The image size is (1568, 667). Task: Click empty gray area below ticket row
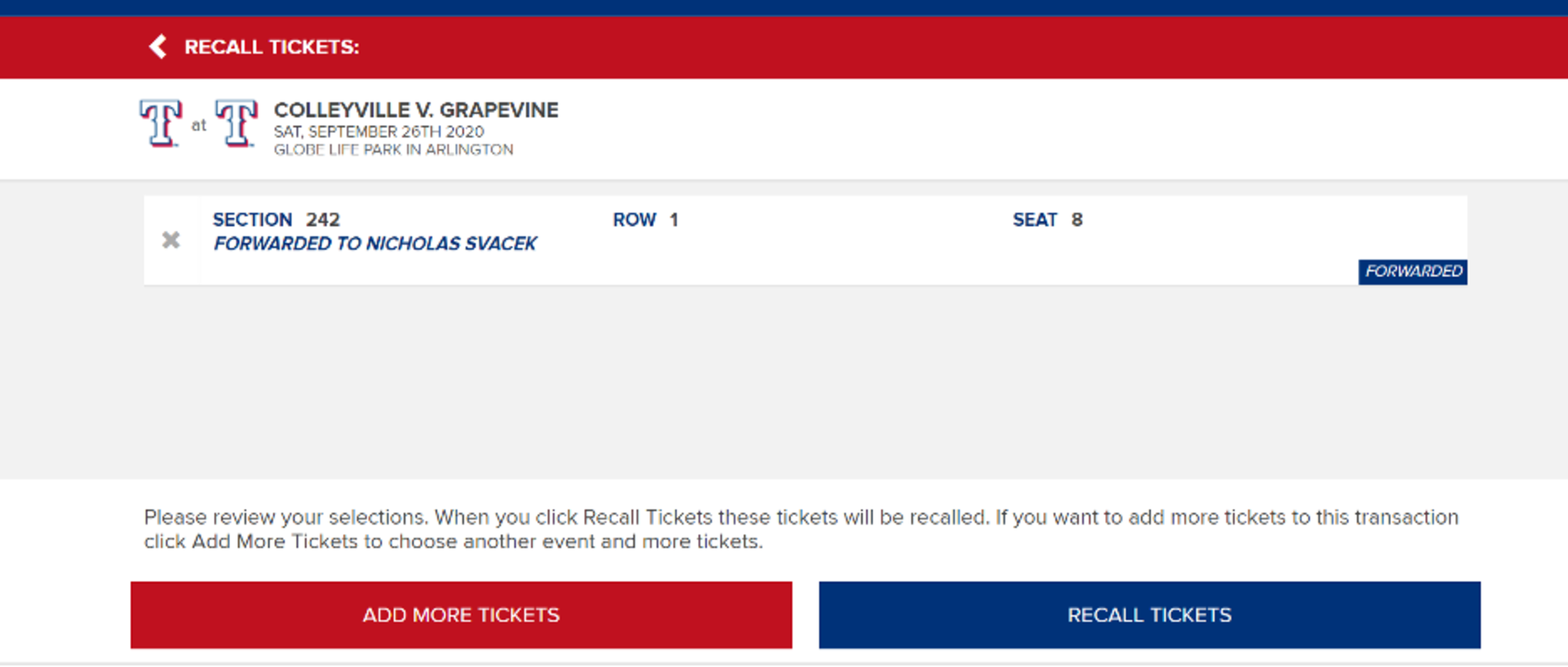coord(784,384)
